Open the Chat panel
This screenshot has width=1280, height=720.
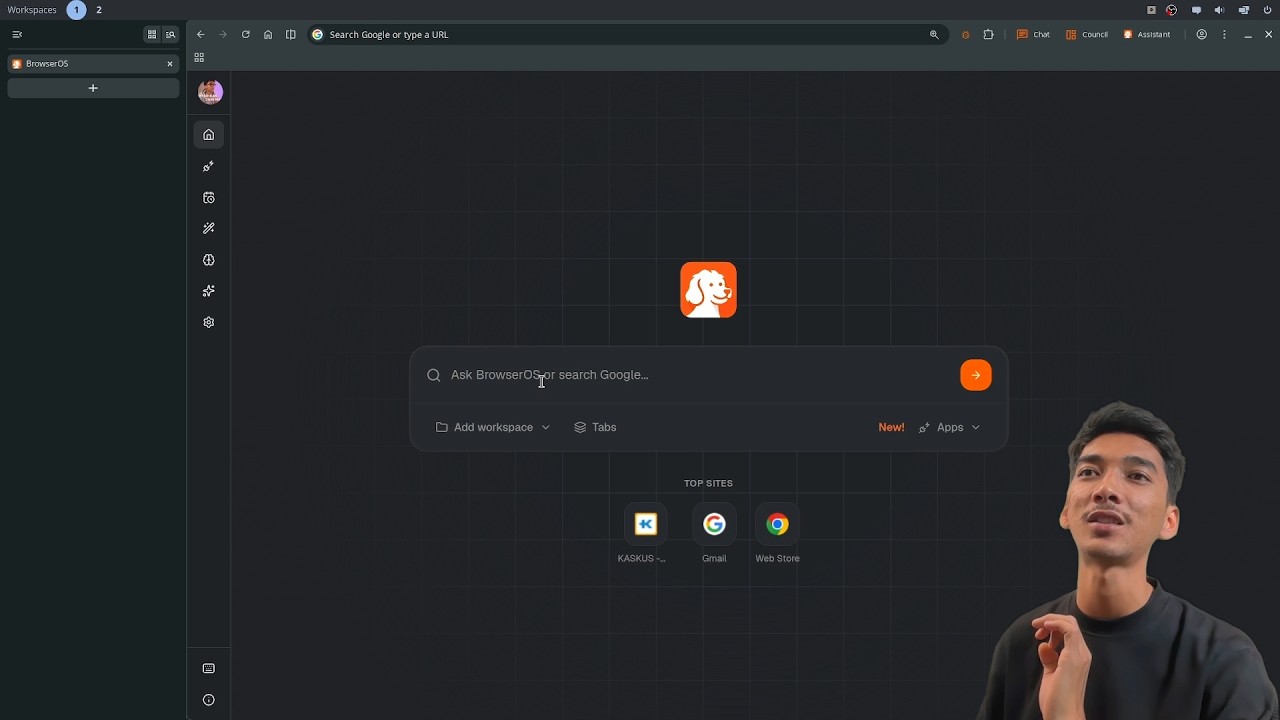(1033, 34)
